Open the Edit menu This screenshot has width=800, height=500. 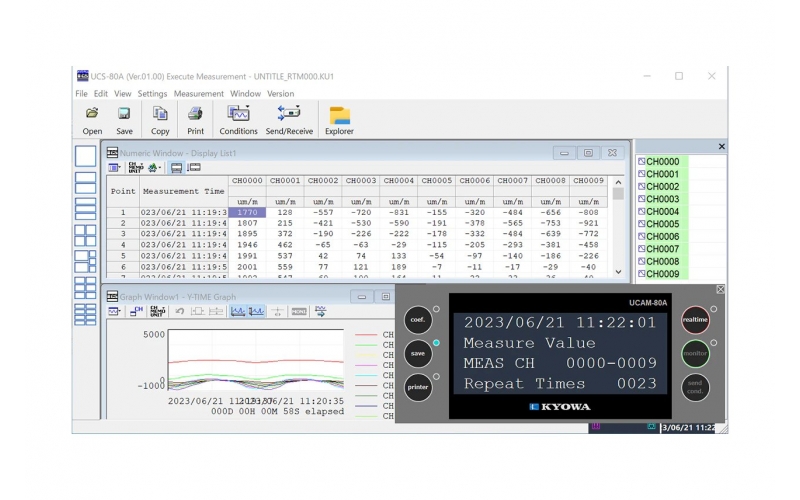[101, 94]
